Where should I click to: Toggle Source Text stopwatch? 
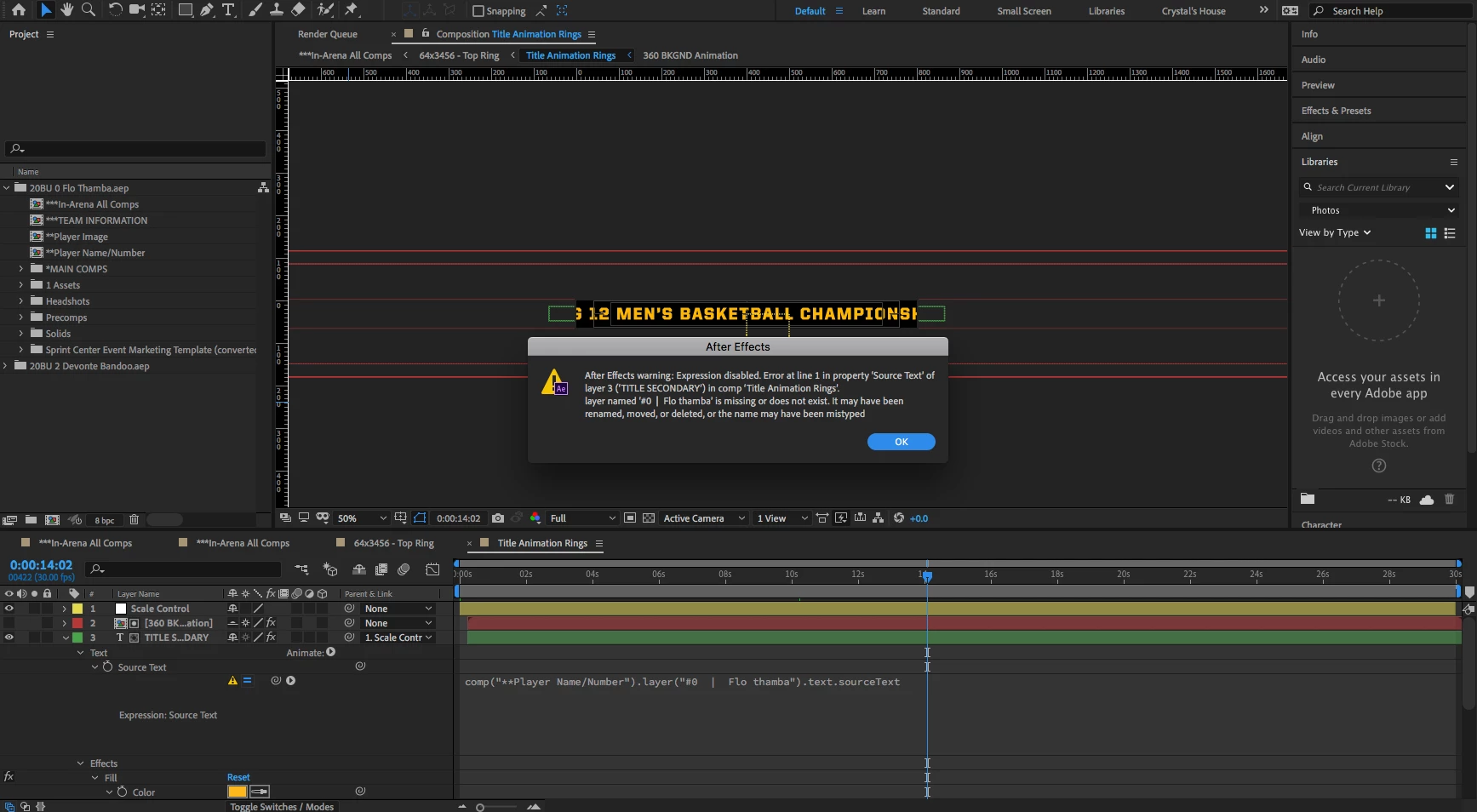click(108, 667)
